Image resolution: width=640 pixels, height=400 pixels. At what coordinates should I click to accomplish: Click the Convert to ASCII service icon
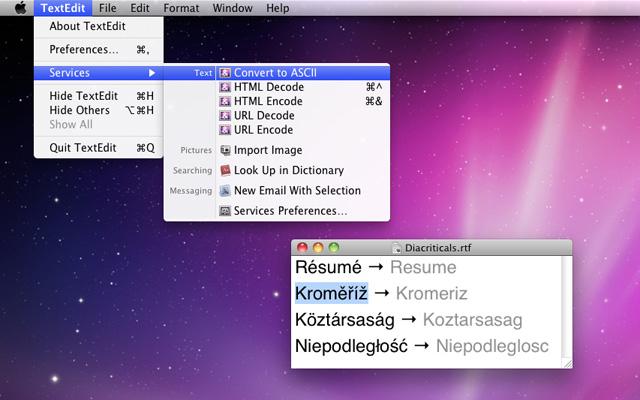(225, 73)
